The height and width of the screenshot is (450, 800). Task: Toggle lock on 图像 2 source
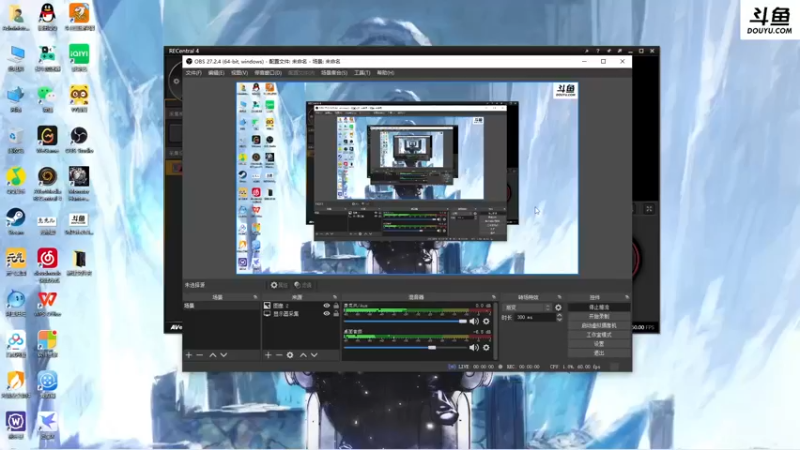pyautogui.click(x=336, y=306)
